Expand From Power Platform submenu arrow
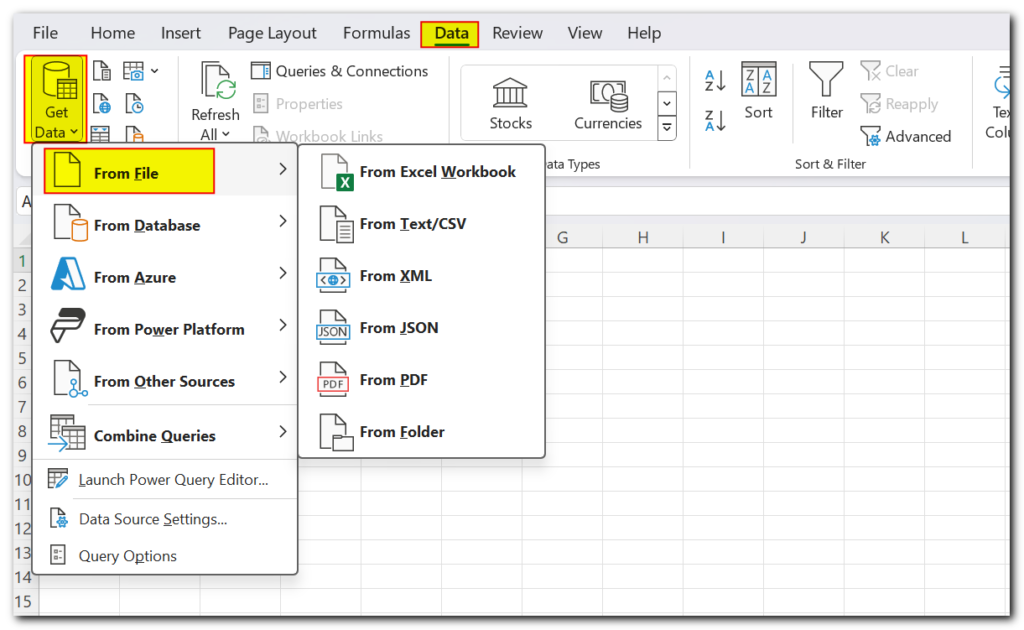 (283, 325)
